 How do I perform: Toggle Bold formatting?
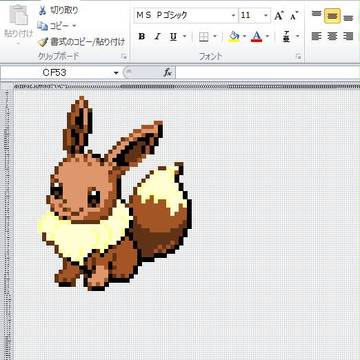(x=142, y=36)
